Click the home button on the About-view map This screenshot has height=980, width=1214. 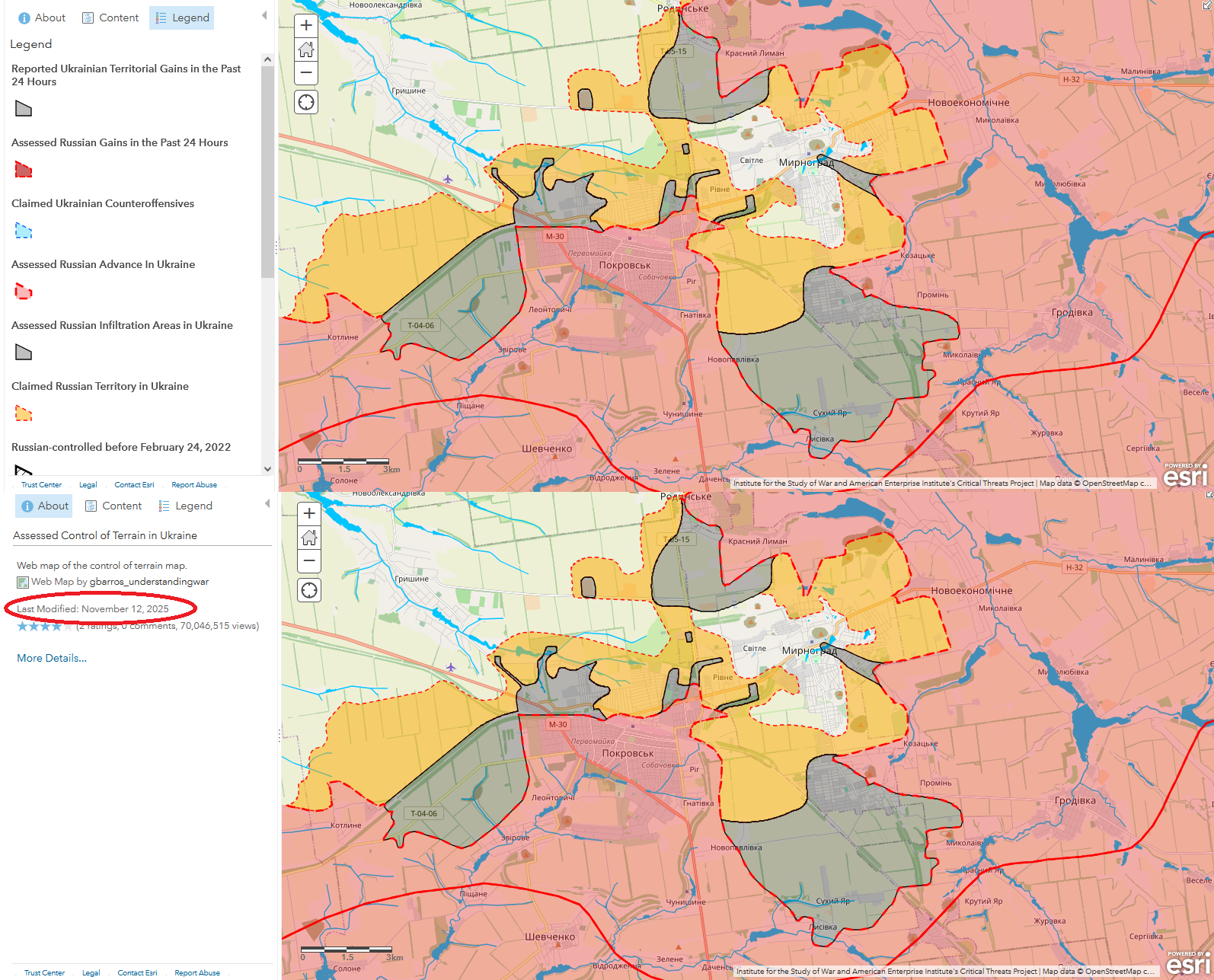(309, 538)
